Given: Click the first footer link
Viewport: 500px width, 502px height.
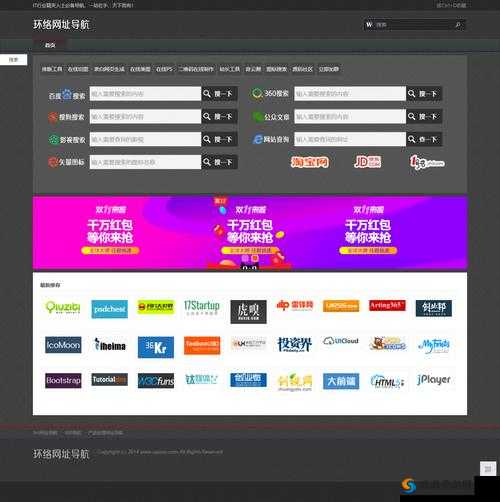Looking at the screenshot, I should pyautogui.click(x=45, y=433).
